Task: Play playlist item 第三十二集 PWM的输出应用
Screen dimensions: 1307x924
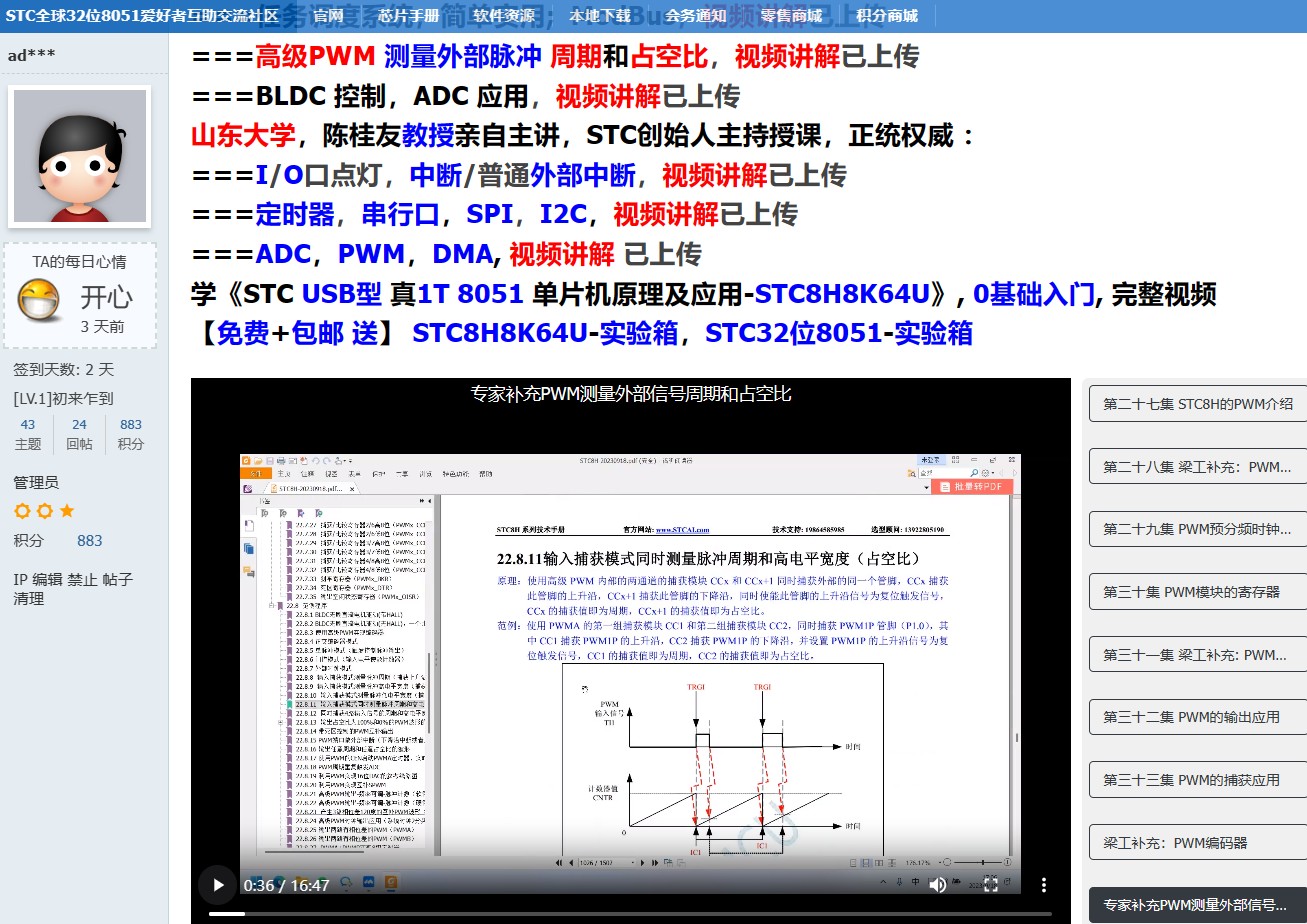Action: 1198,717
